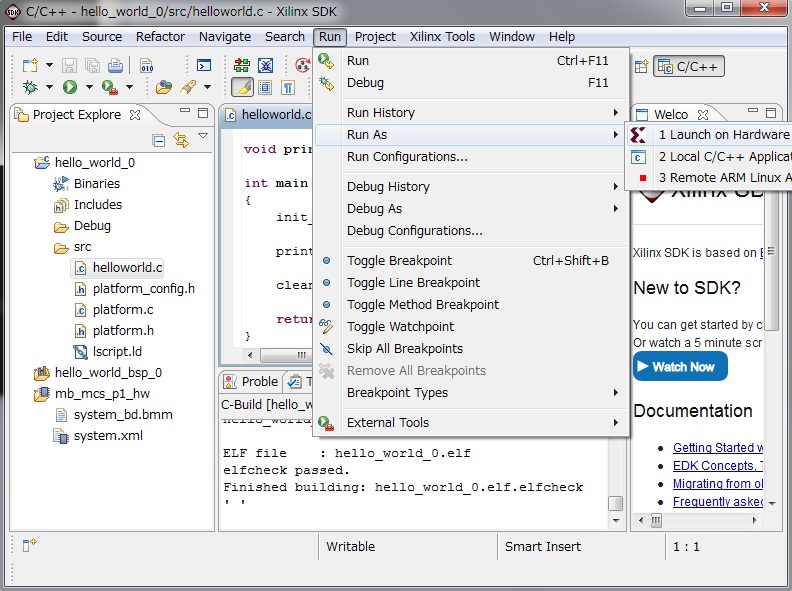792x591 pixels.
Task: Toggle Show Whitespace Characters paragraph button
Action: 288,87
